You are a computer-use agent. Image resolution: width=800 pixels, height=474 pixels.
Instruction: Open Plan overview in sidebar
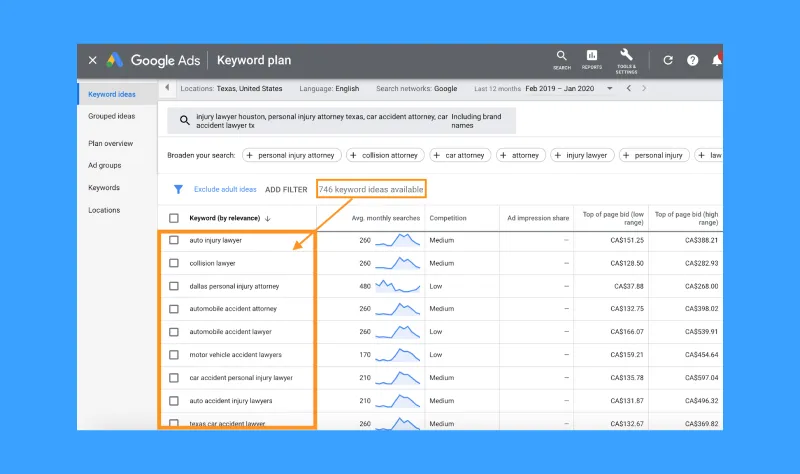(x=110, y=143)
